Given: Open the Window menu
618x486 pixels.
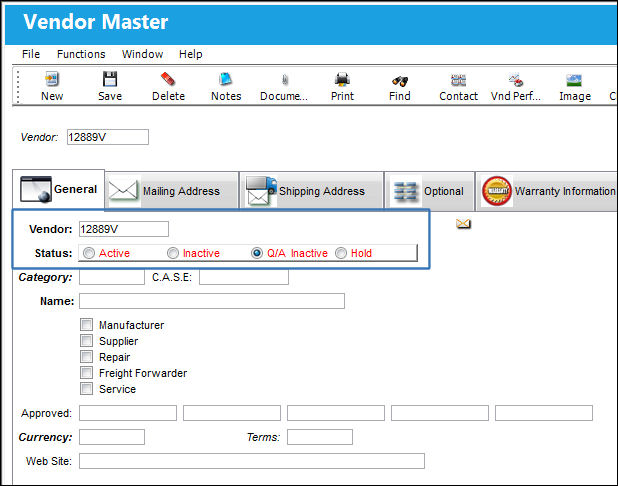Looking at the screenshot, I should (142, 54).
